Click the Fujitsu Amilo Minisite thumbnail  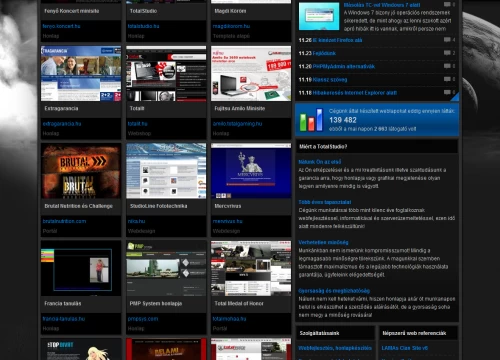tap(251, 74)
